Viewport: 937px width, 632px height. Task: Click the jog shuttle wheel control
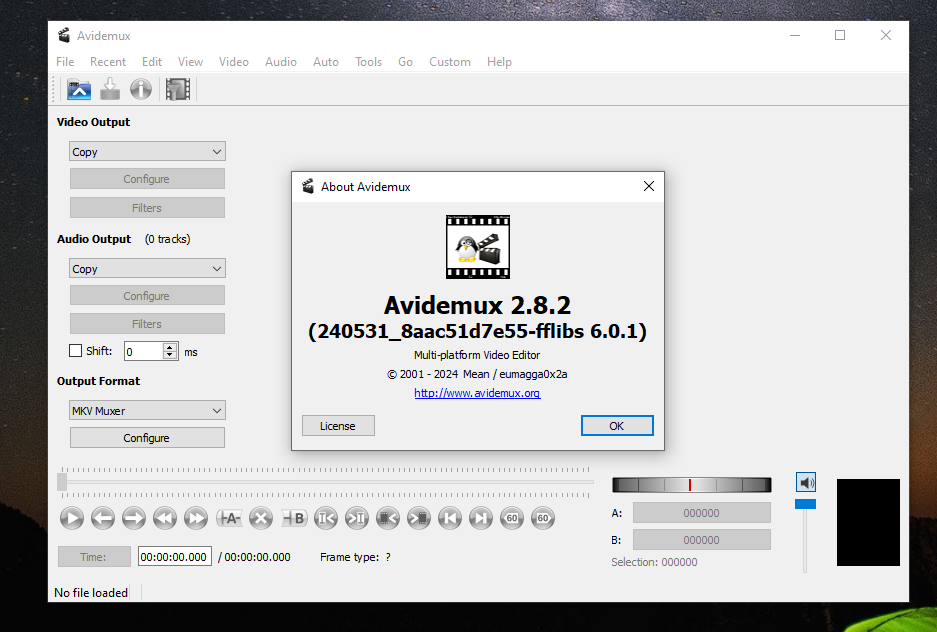(x=691, y=484)
